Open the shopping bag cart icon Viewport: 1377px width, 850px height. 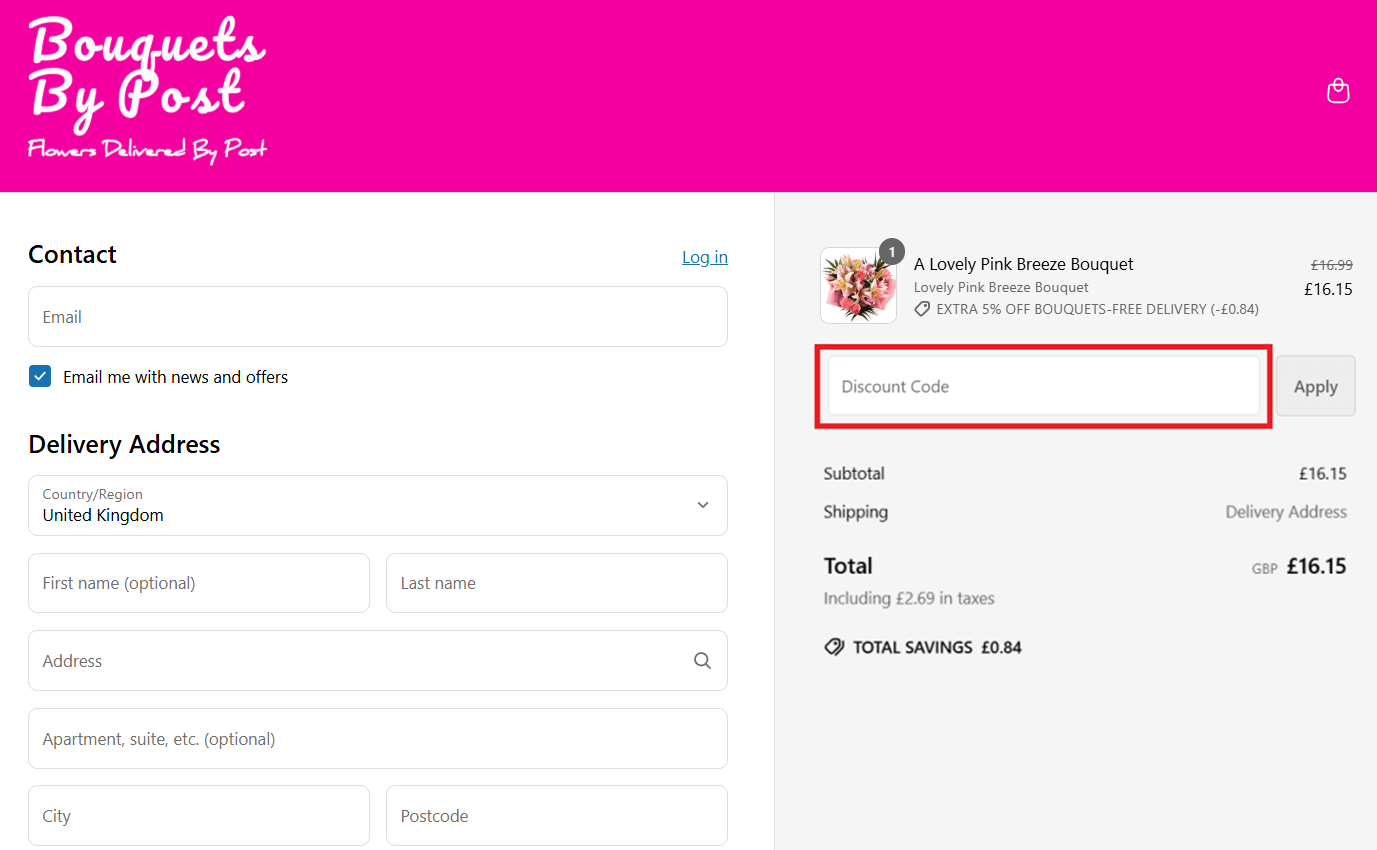(x=1338, y=91)
